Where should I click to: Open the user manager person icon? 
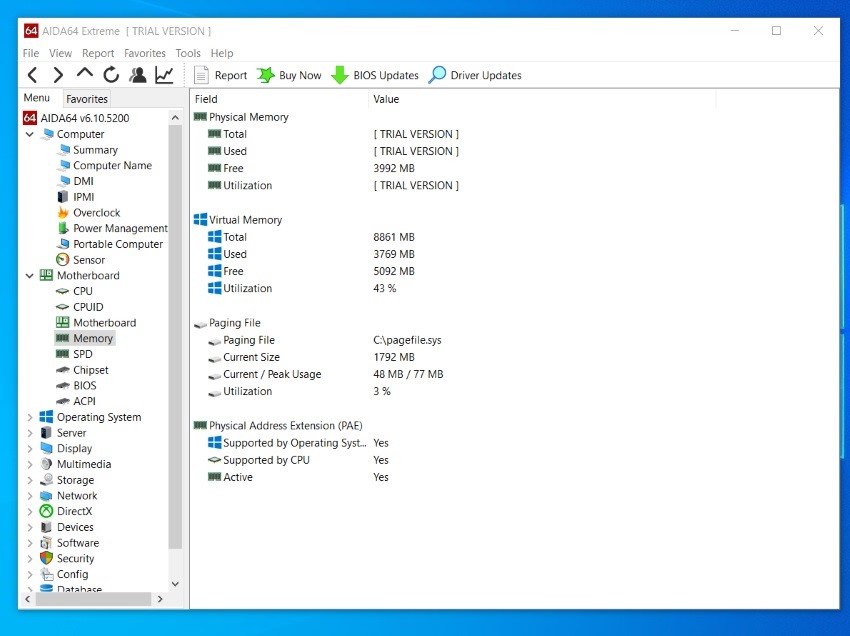coord(138,75)
